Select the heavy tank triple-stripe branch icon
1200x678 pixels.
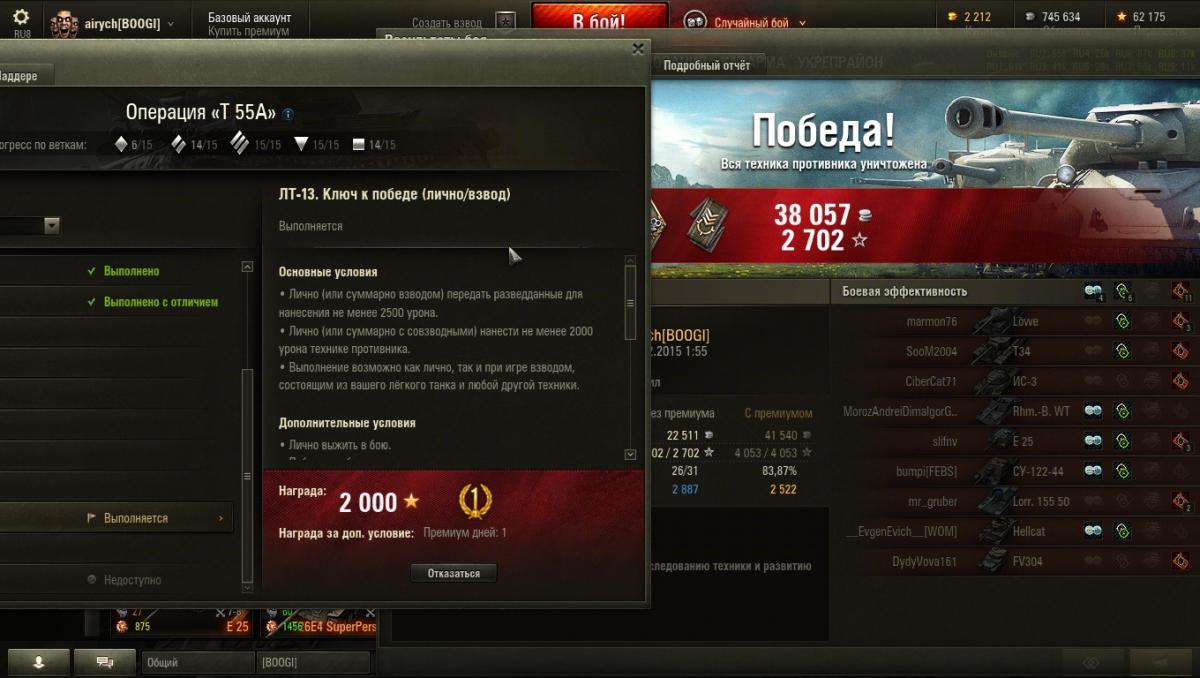point(240,143)
